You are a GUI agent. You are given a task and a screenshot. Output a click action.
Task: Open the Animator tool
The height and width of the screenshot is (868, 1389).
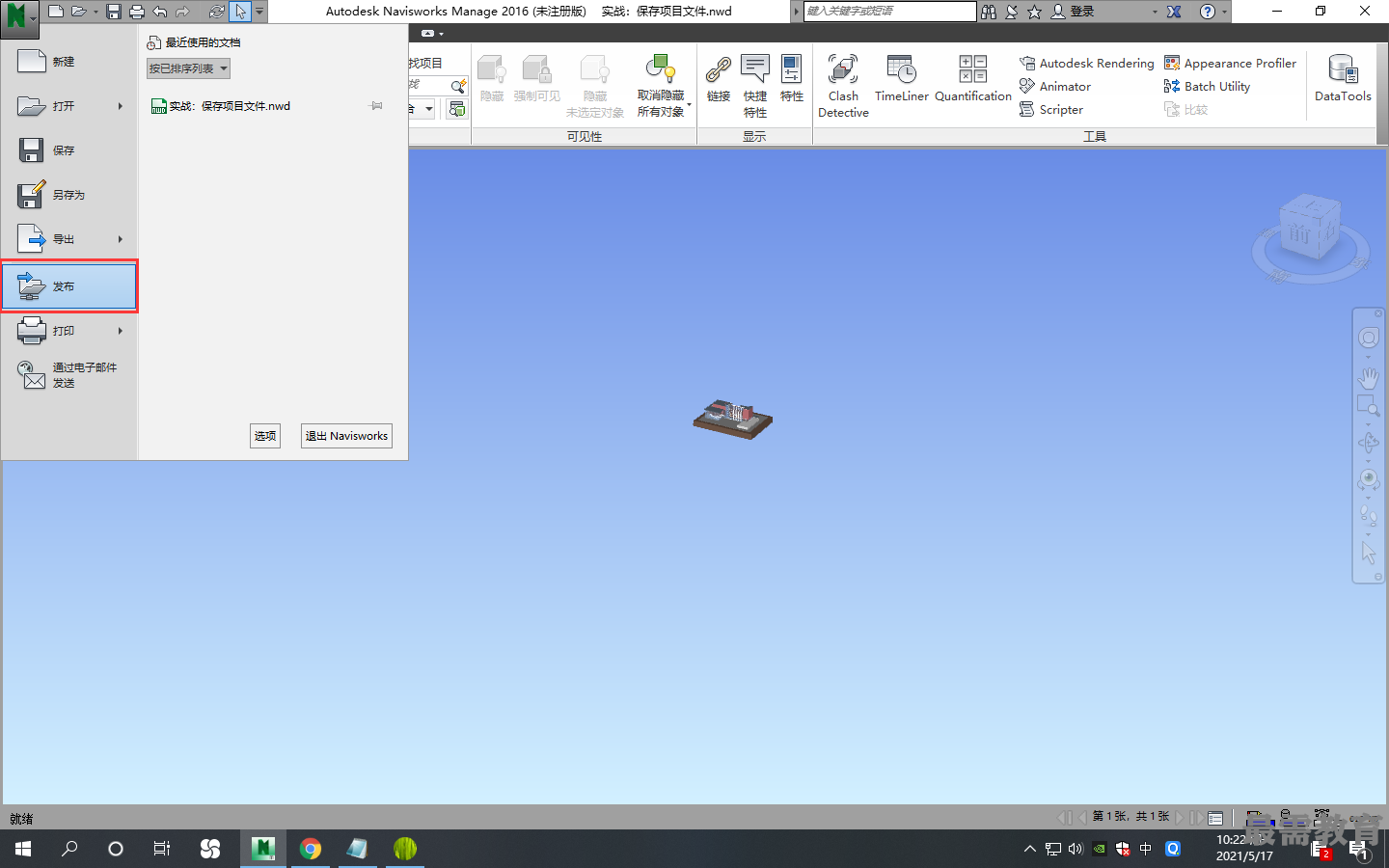pos(1055,86)
